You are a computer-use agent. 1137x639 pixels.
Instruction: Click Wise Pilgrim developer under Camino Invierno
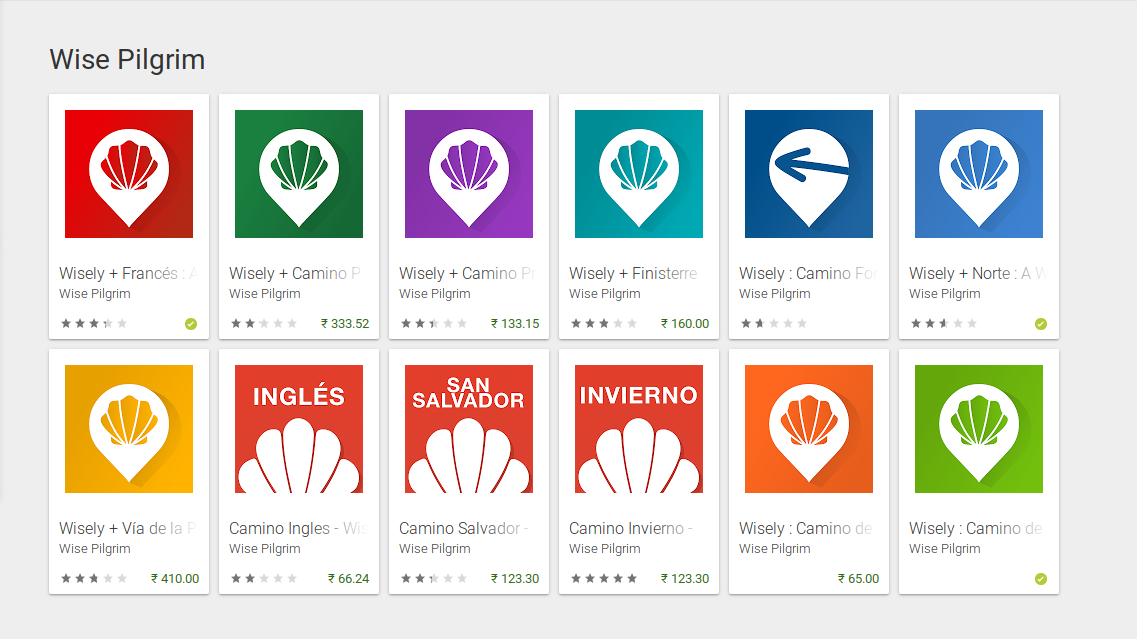605,548
